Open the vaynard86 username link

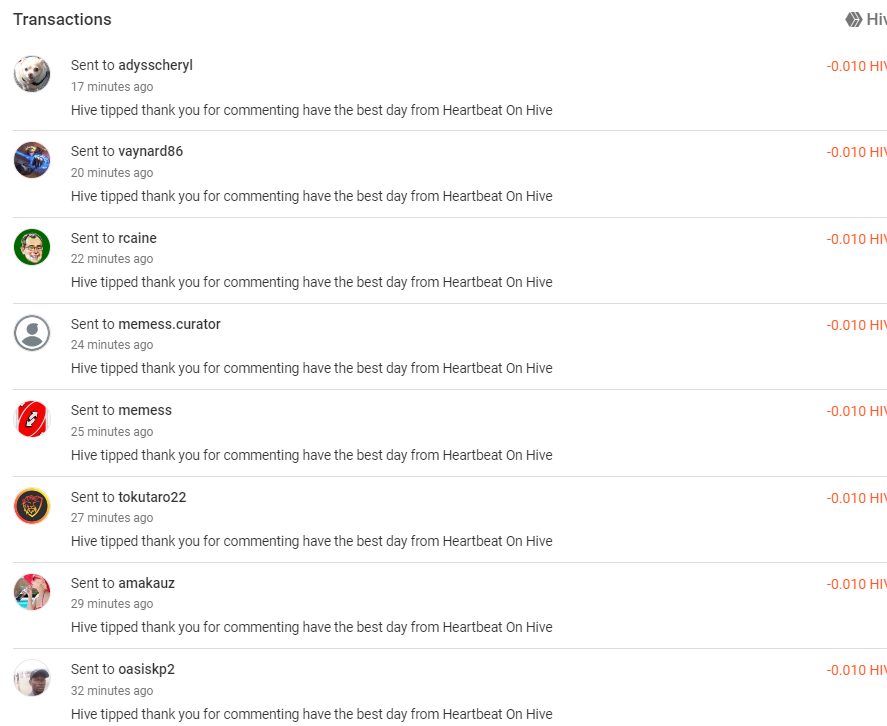150,151
